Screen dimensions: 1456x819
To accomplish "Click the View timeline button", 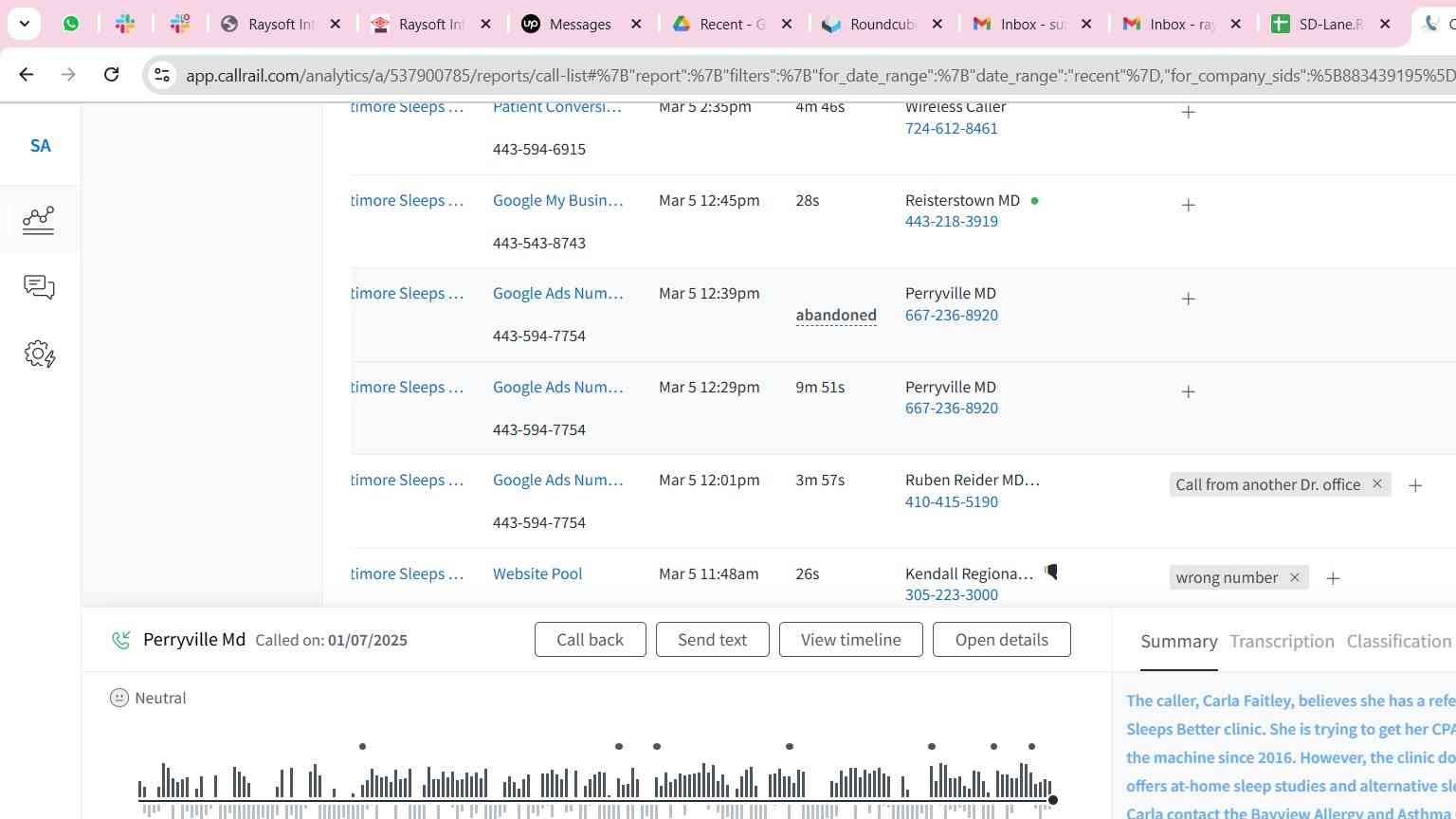I will click(850, 640).
